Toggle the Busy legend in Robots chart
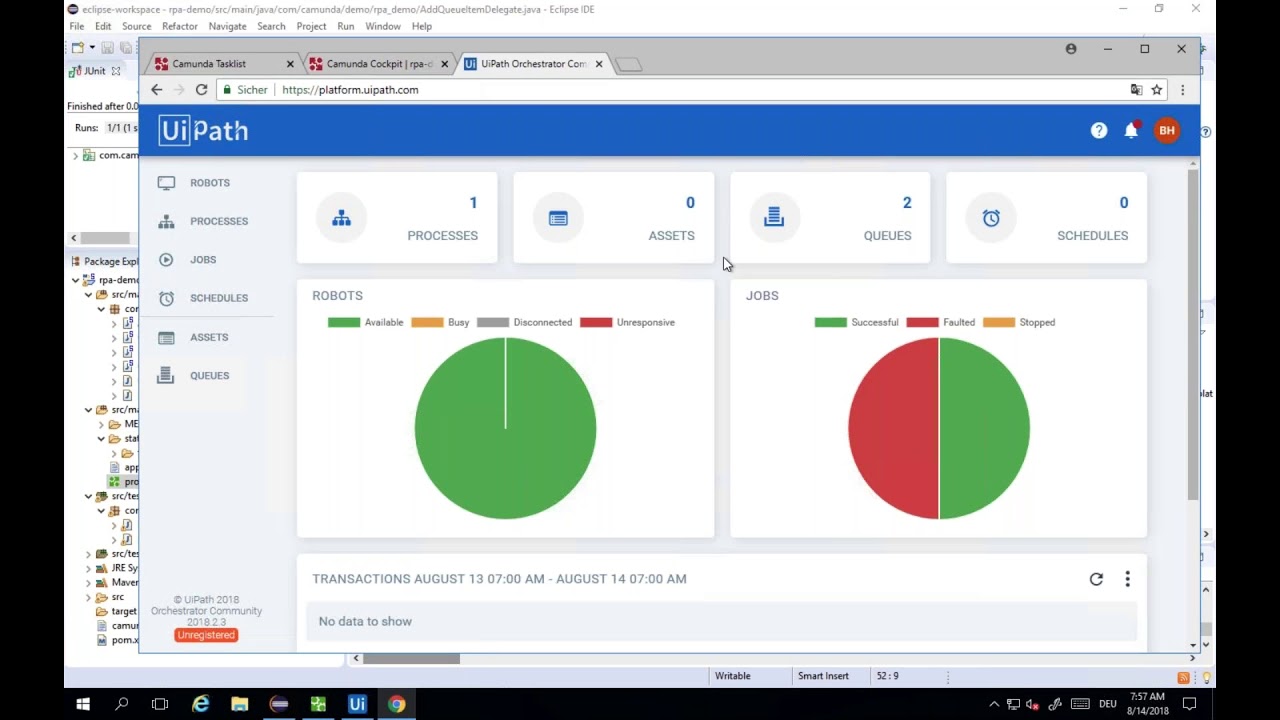 [440, 322]
